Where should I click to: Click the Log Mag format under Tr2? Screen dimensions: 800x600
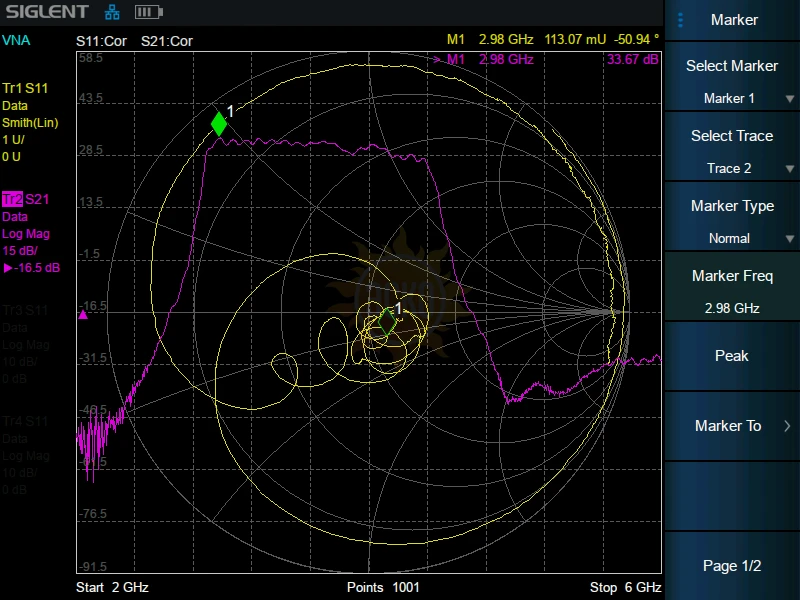click(26, 234)
